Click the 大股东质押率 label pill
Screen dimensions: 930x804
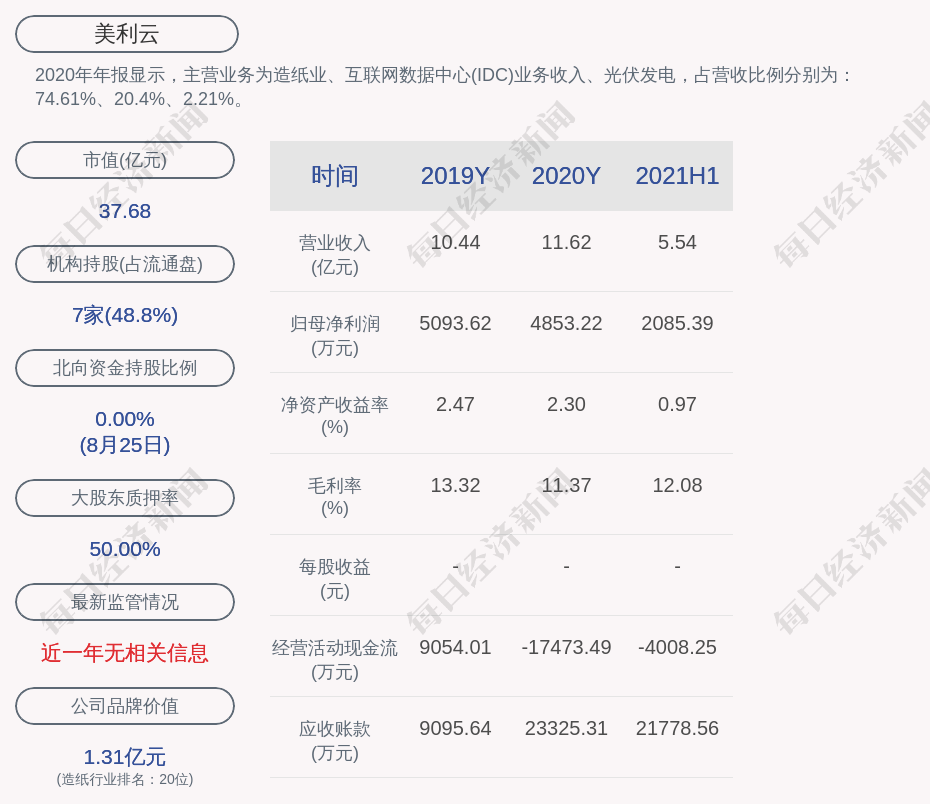click(125, 498)
